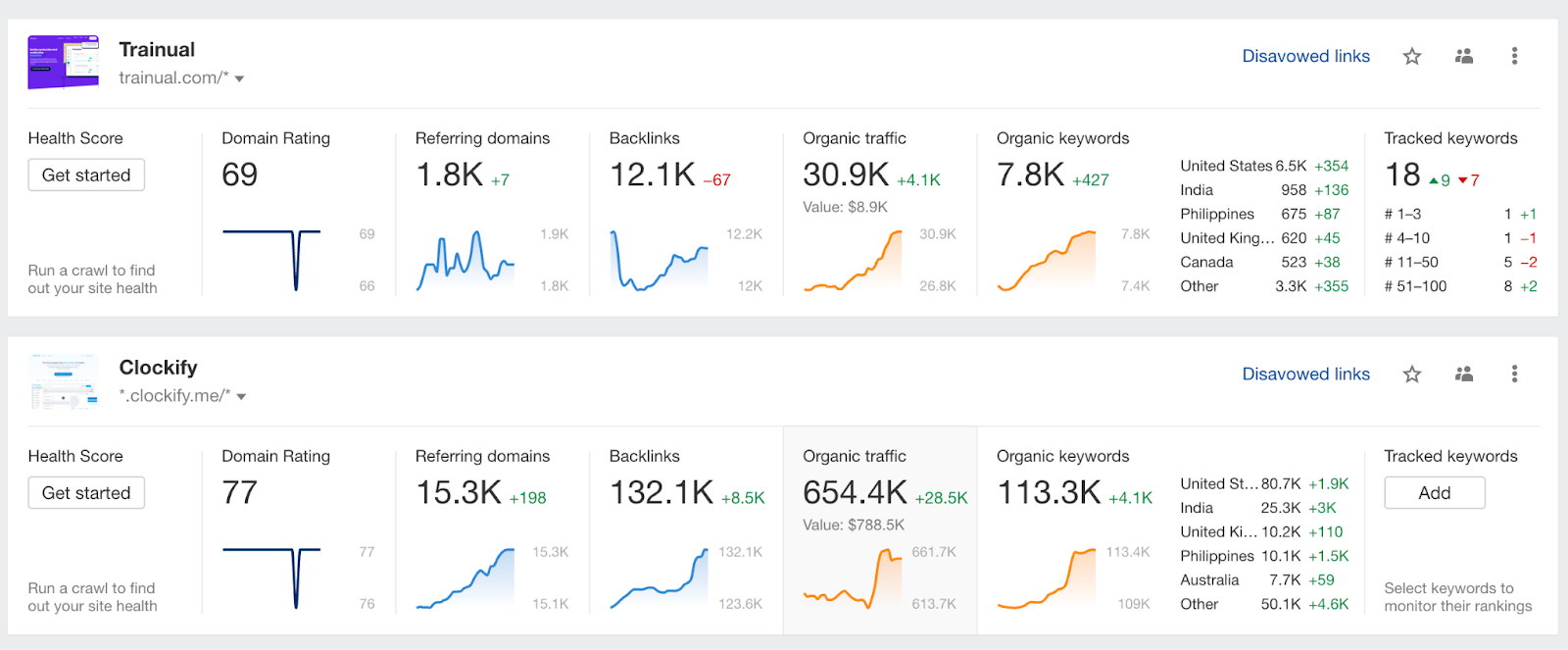The width and height of the screenshot is (1568, 650).
Task: Open sharing users icon for Clockify
Action: (1464, 374)
